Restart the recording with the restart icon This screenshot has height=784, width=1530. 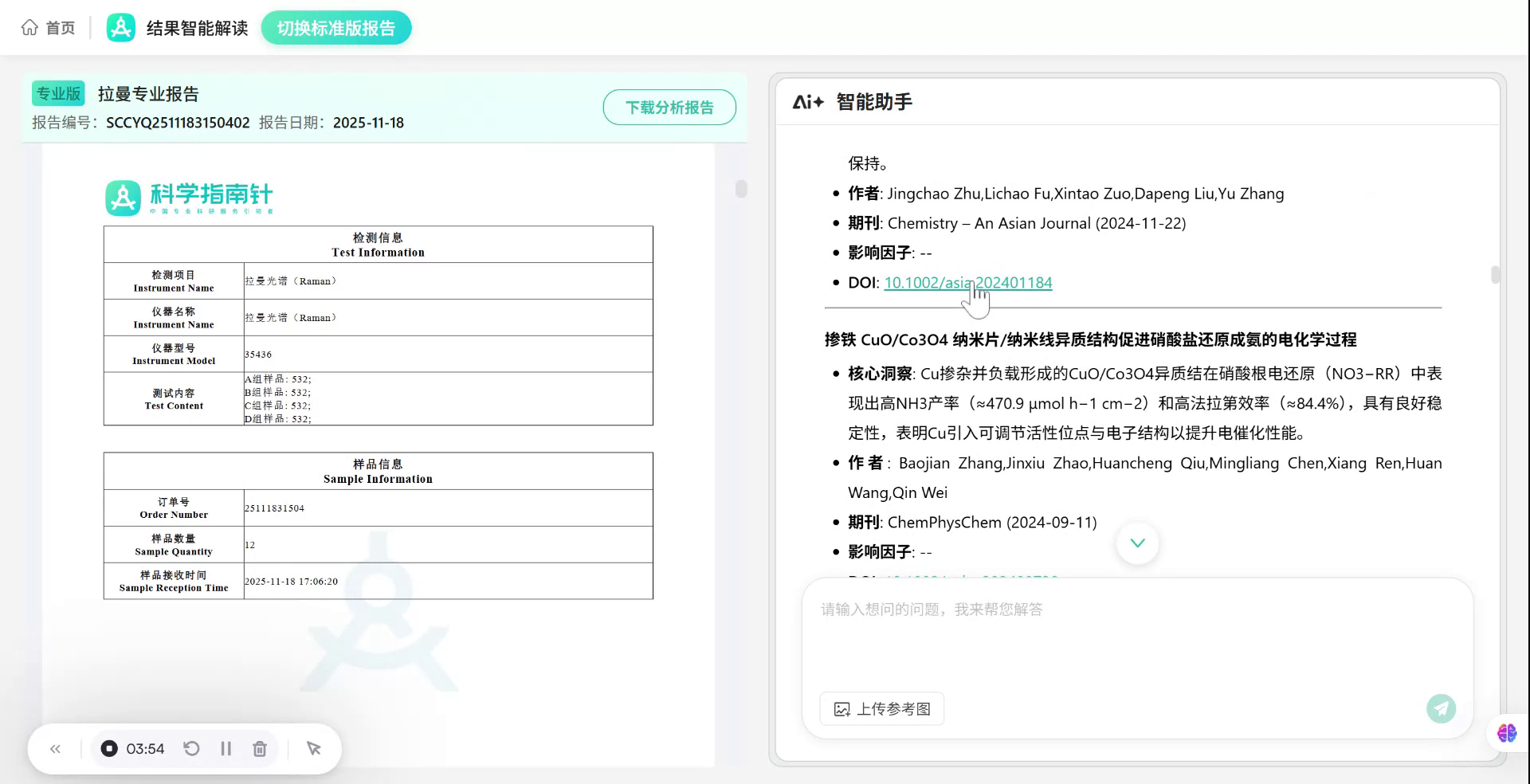(190, 748)
